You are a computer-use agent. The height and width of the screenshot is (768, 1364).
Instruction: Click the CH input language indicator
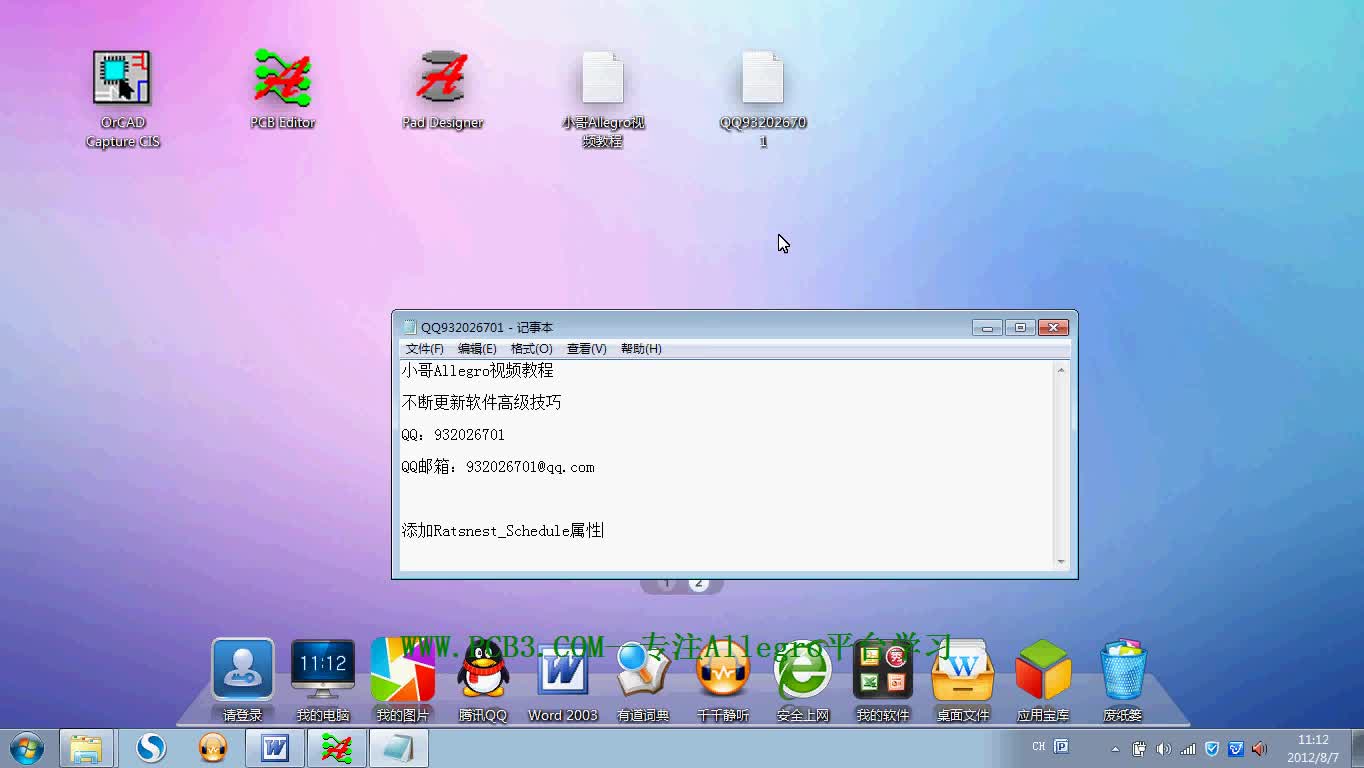click(1038, 747)
